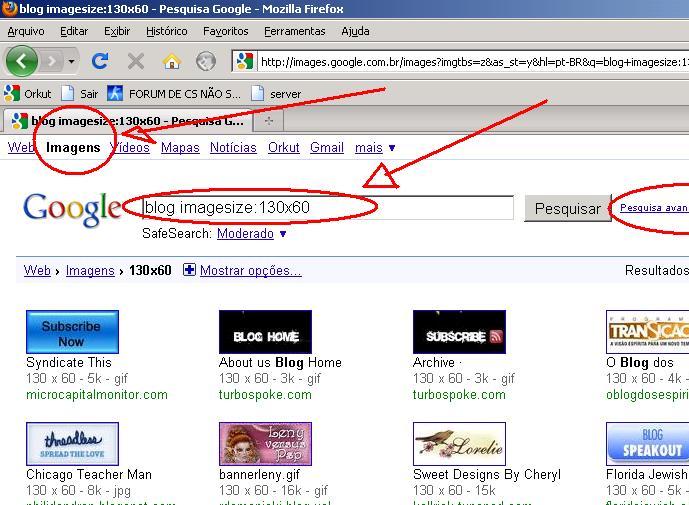Viewport: 689px width, 505px height.
Task: Open the Subscribe Now image thumbnail
Action: (72, 332)
